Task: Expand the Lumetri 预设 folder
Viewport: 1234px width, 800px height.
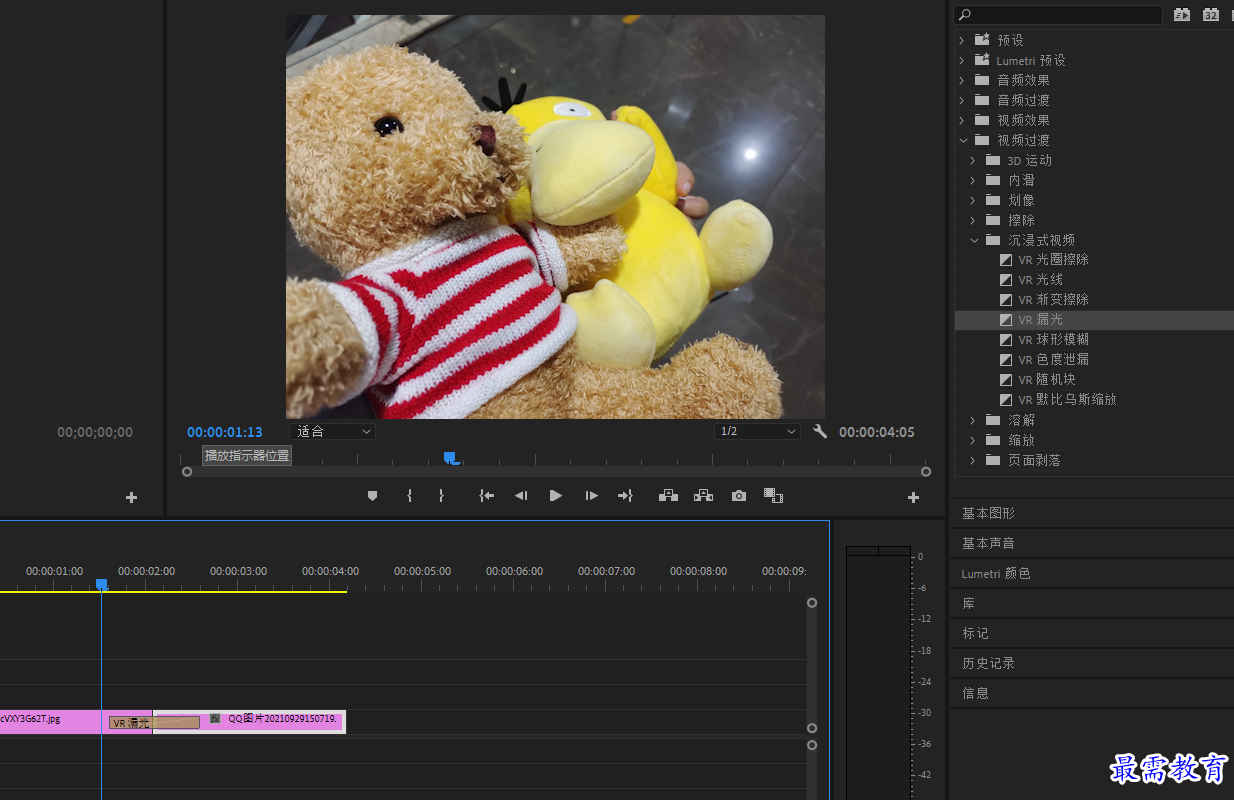Action: click(x=962, y=60)
